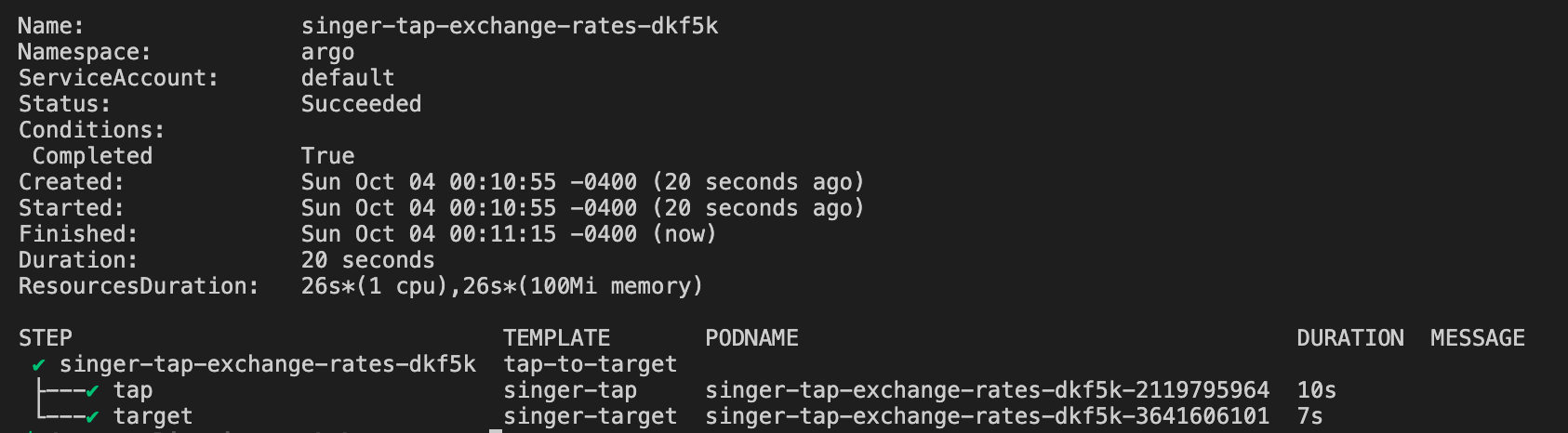Click the green checkmark beside target step
The width and height of the screenshot is (1568, 433).
(92, 417)
